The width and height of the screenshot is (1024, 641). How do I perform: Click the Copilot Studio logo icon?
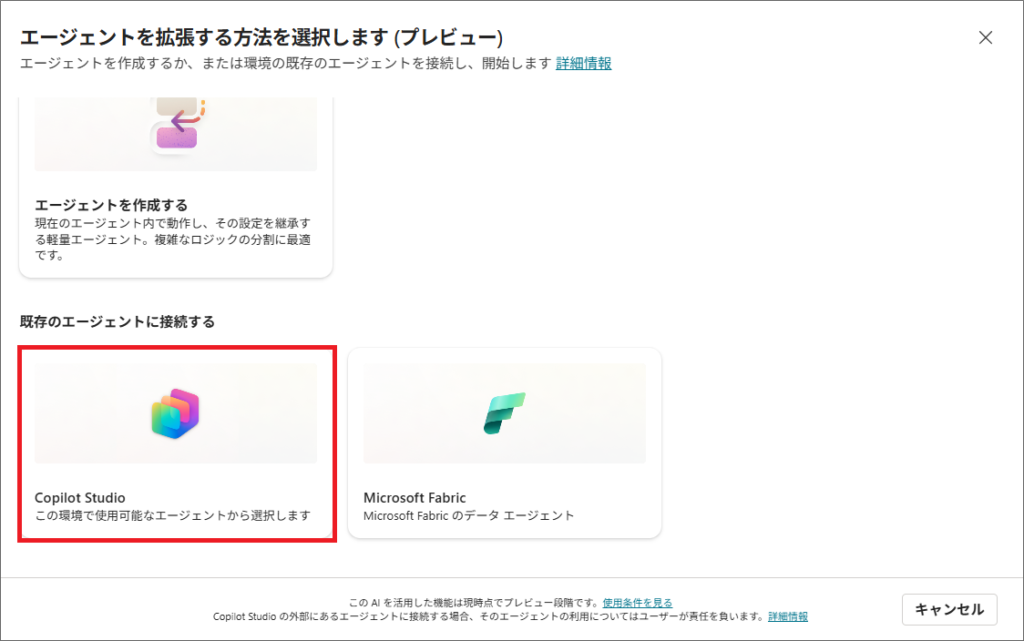(176, 413)
